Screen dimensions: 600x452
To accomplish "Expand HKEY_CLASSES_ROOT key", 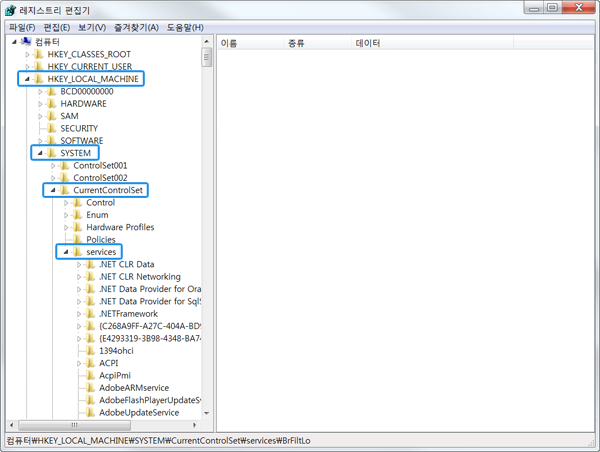I will pos(27,54).
